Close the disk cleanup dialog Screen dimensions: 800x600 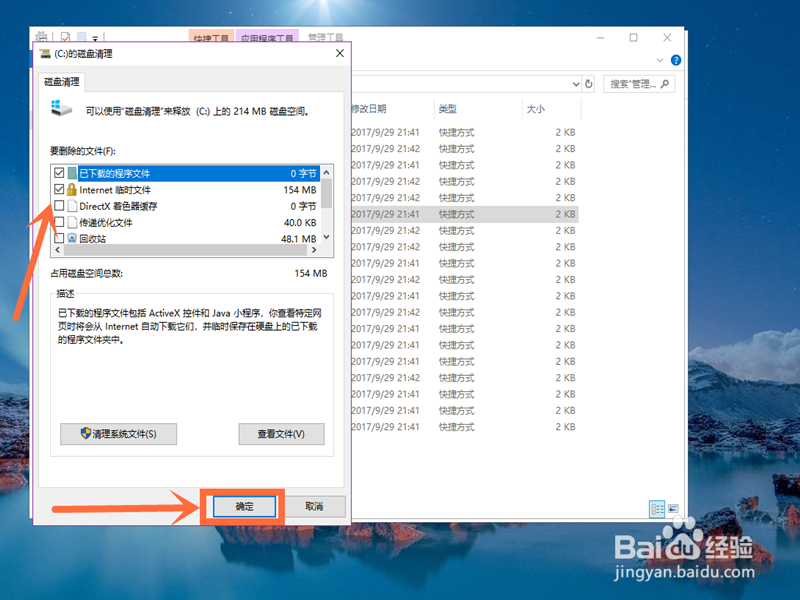coord(340,53)
